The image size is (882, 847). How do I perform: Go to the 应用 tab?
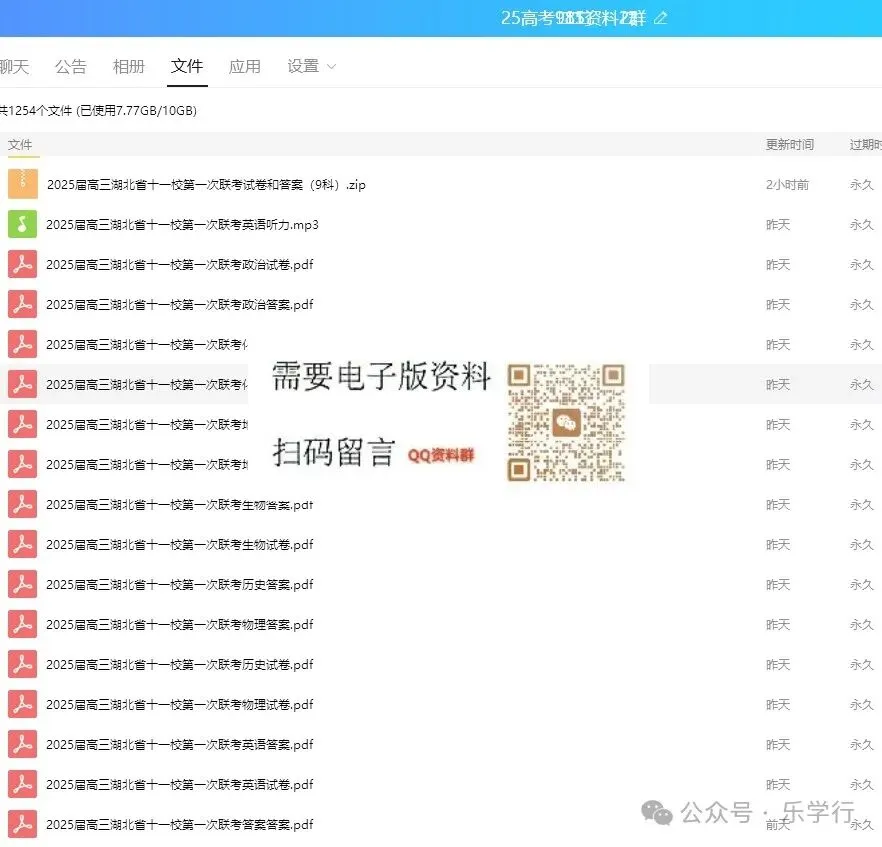pos(245,66)
